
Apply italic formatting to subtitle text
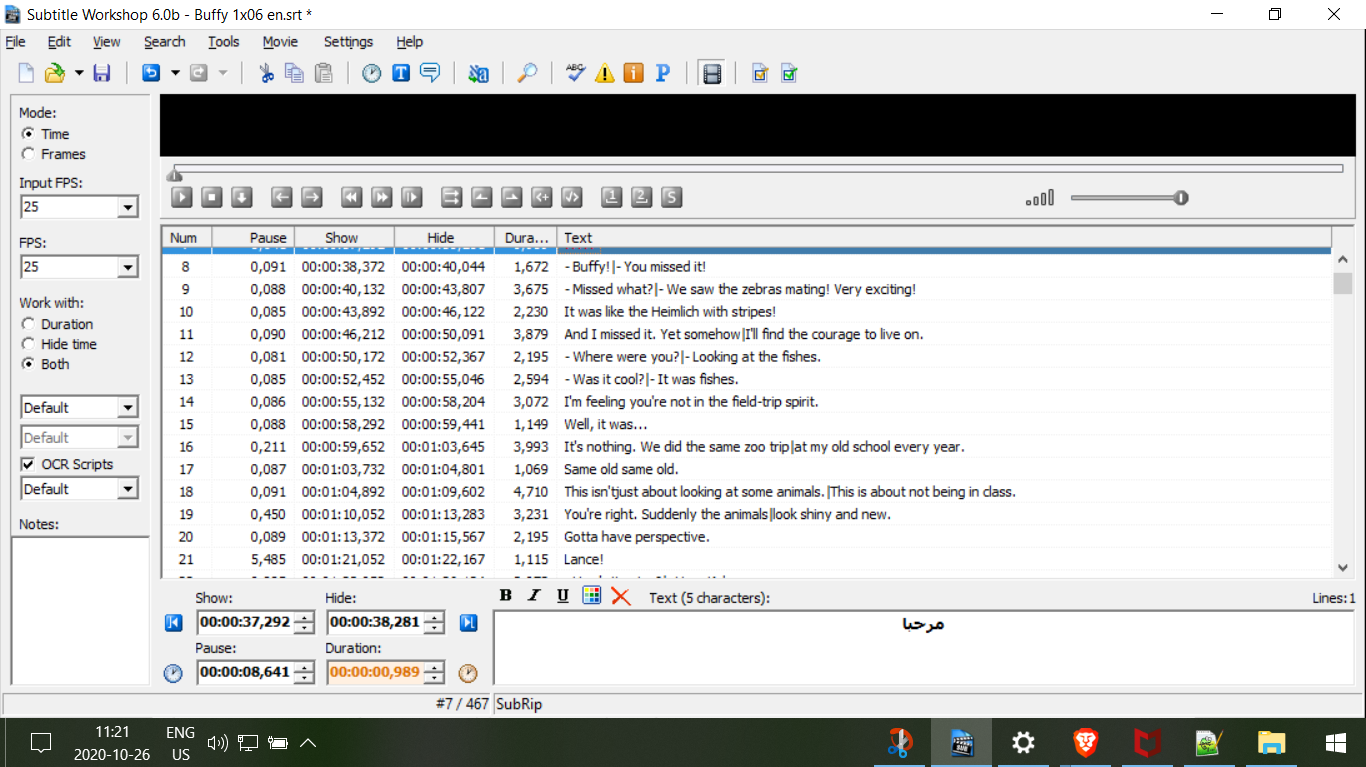[534, 596]
